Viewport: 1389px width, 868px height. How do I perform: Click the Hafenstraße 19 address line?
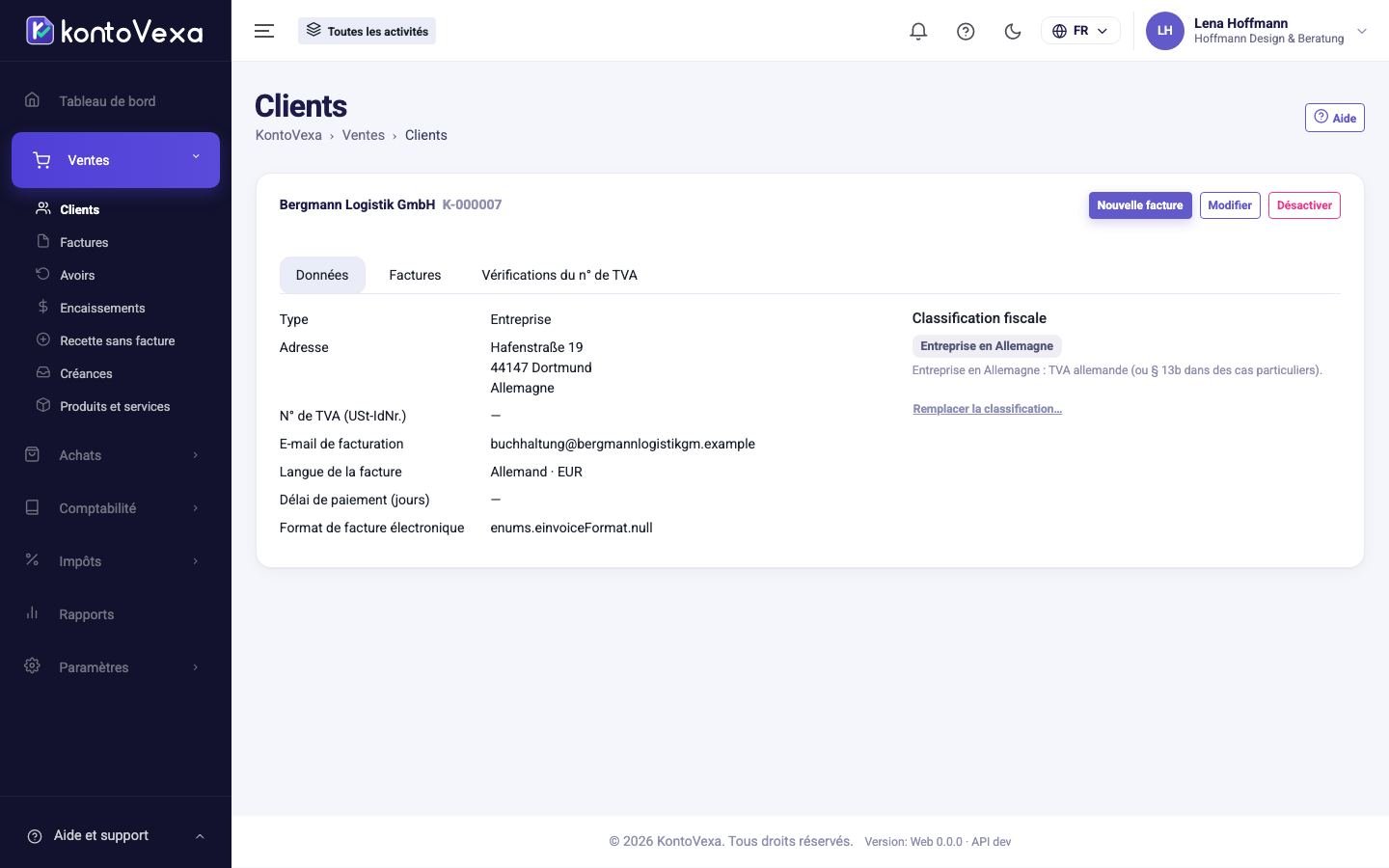click(536, 347)
